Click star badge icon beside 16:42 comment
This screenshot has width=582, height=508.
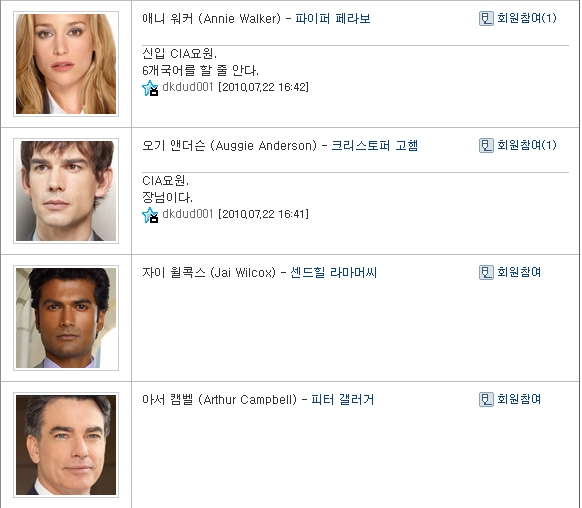[150, 88]
